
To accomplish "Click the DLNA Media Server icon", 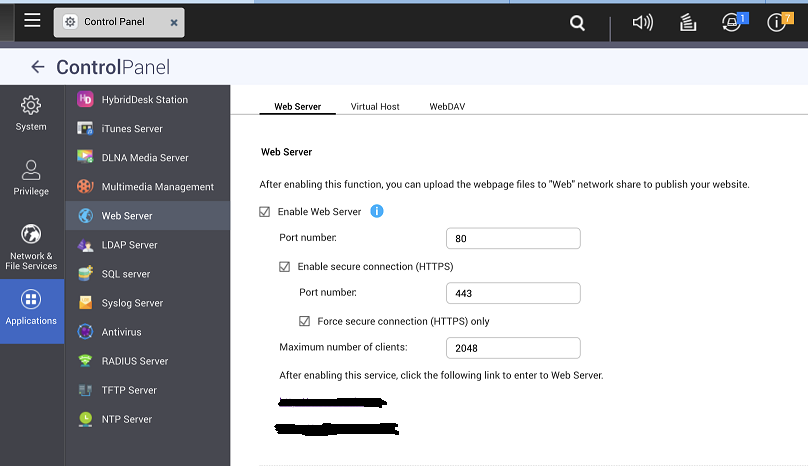I will [85, 157].
